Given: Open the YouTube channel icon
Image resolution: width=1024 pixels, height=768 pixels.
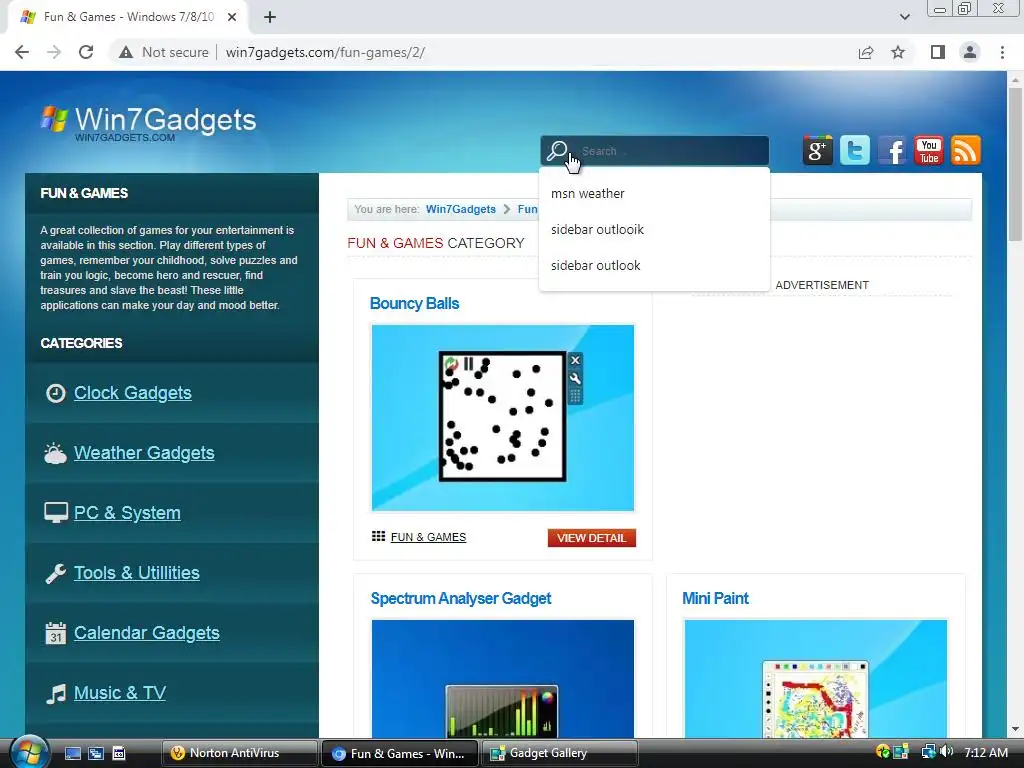Looking at the screenshot, I should click(928, 150).
